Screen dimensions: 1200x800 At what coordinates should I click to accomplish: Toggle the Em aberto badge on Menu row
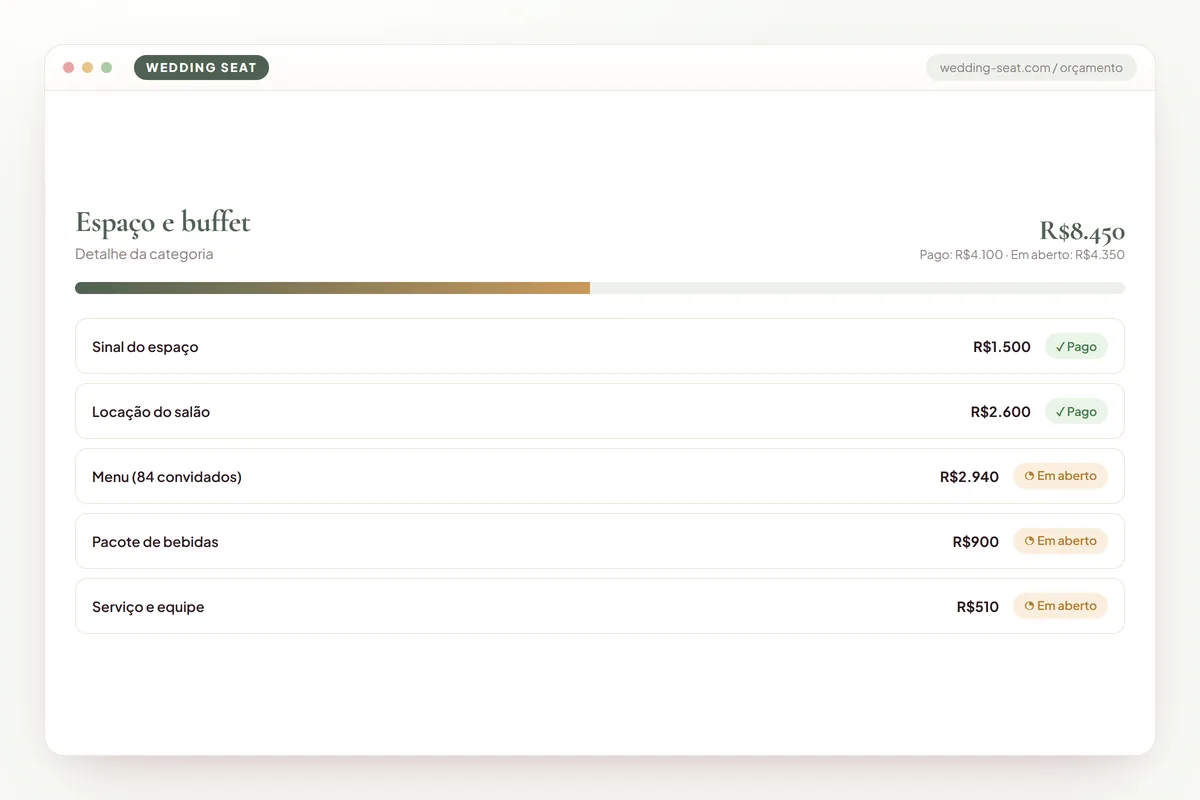pyautogui.click(x=1060, y=476)
